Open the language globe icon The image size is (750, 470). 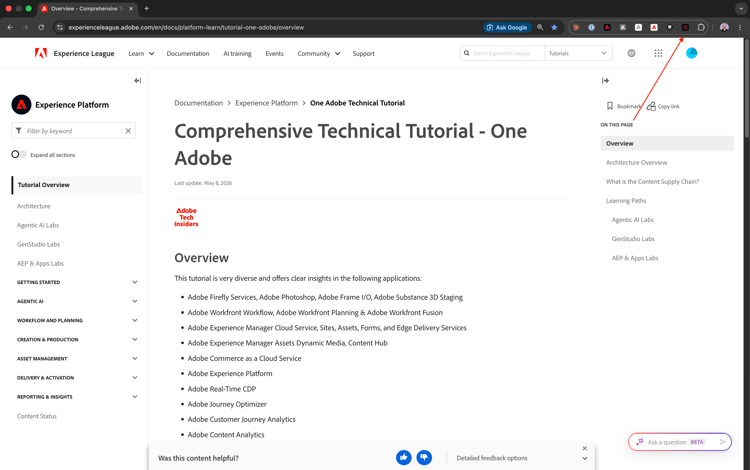[631, 53]
